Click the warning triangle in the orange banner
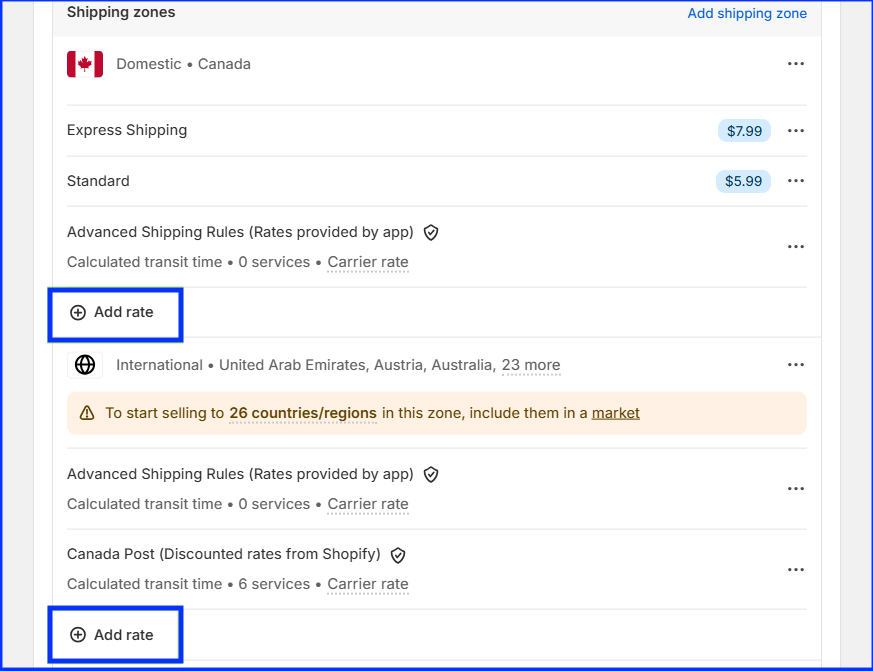The width and height of the screenshot is (873, 671). 85,412
